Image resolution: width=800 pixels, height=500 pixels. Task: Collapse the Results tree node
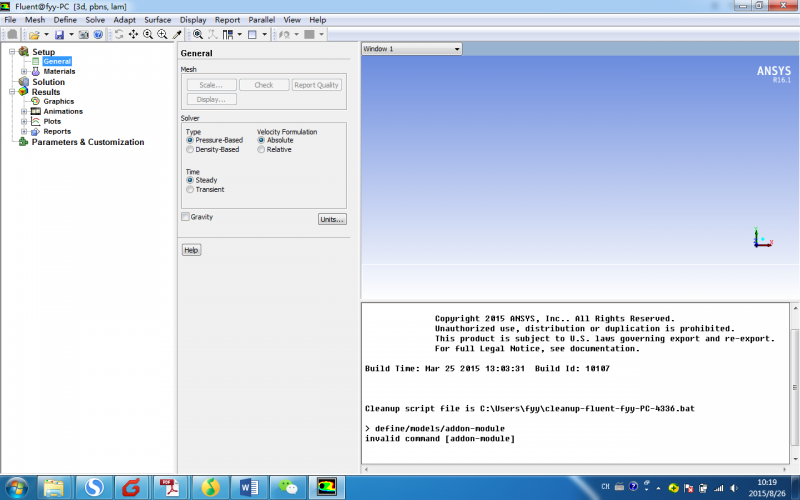(12, 92)
